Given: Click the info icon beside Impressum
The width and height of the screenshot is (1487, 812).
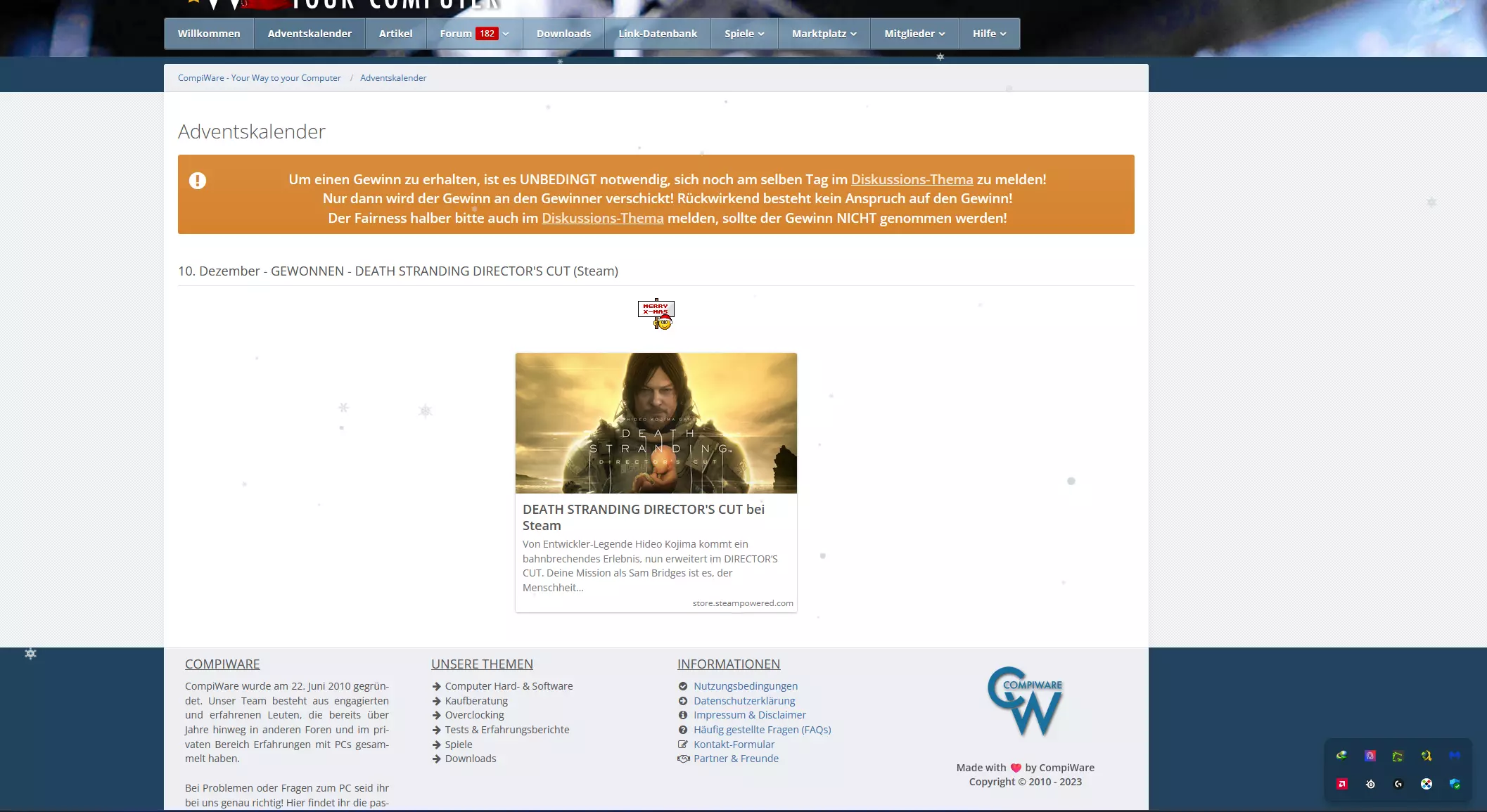Looking at the screenshot, I should 682,715.
